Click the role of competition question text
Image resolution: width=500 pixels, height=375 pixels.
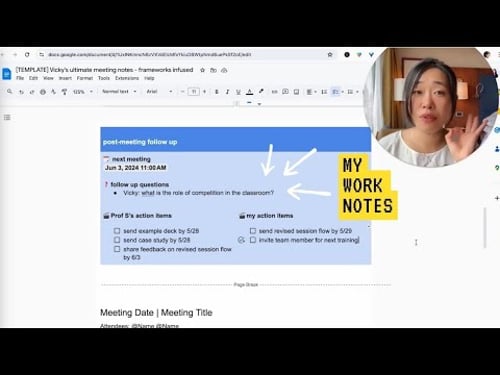pyautogui.click(x=198, y=193)
